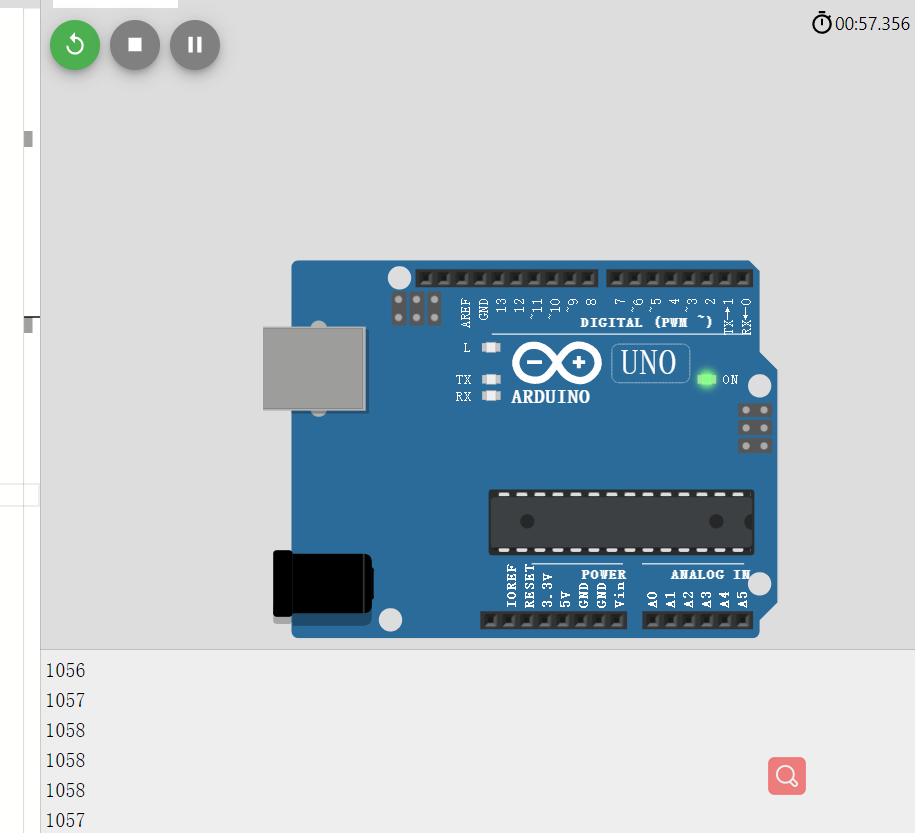
Task: Click the 5V power pin socket
Action: 563,620
